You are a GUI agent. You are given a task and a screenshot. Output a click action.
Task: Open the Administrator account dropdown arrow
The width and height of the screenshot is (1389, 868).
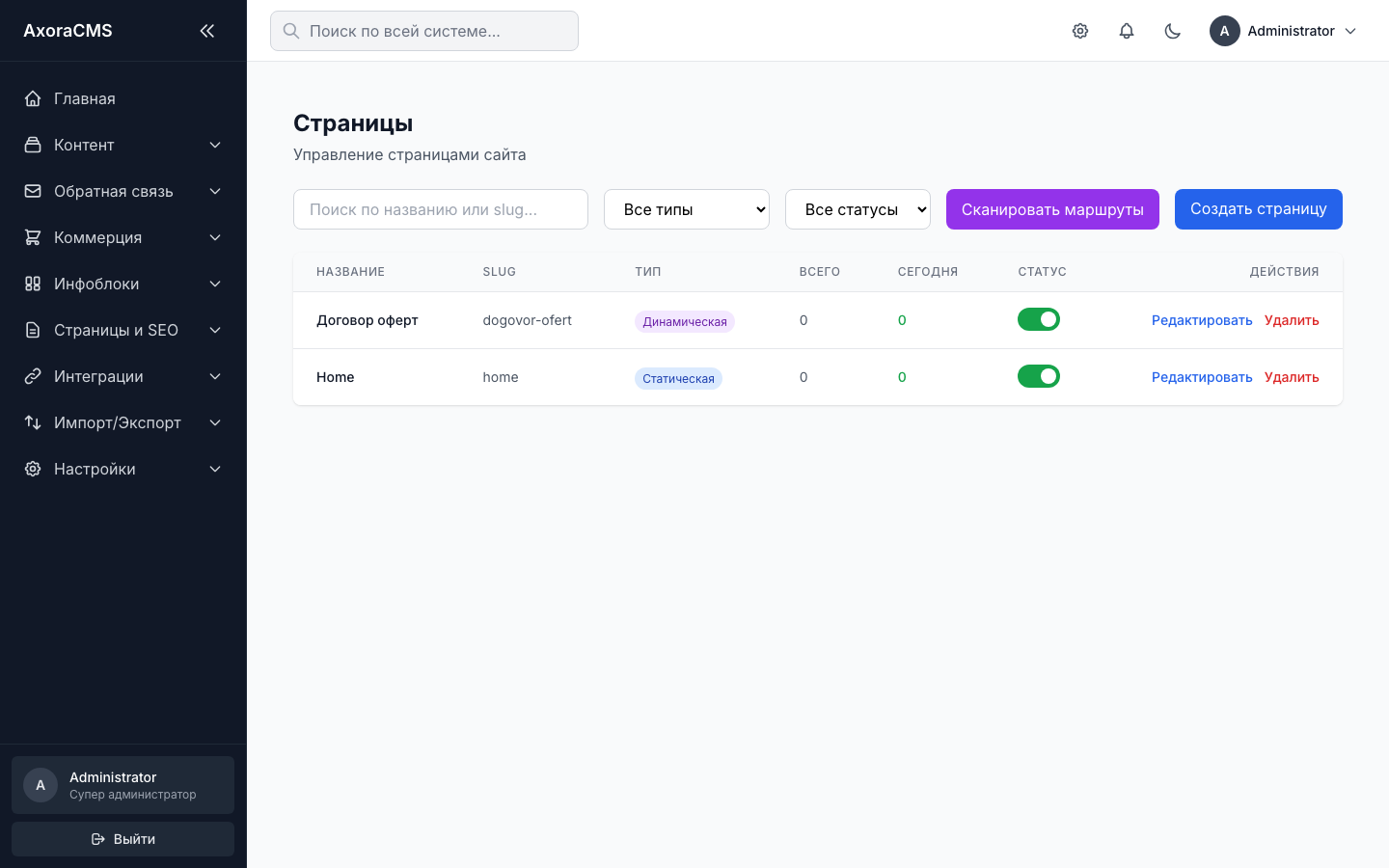click(1350, 31)
